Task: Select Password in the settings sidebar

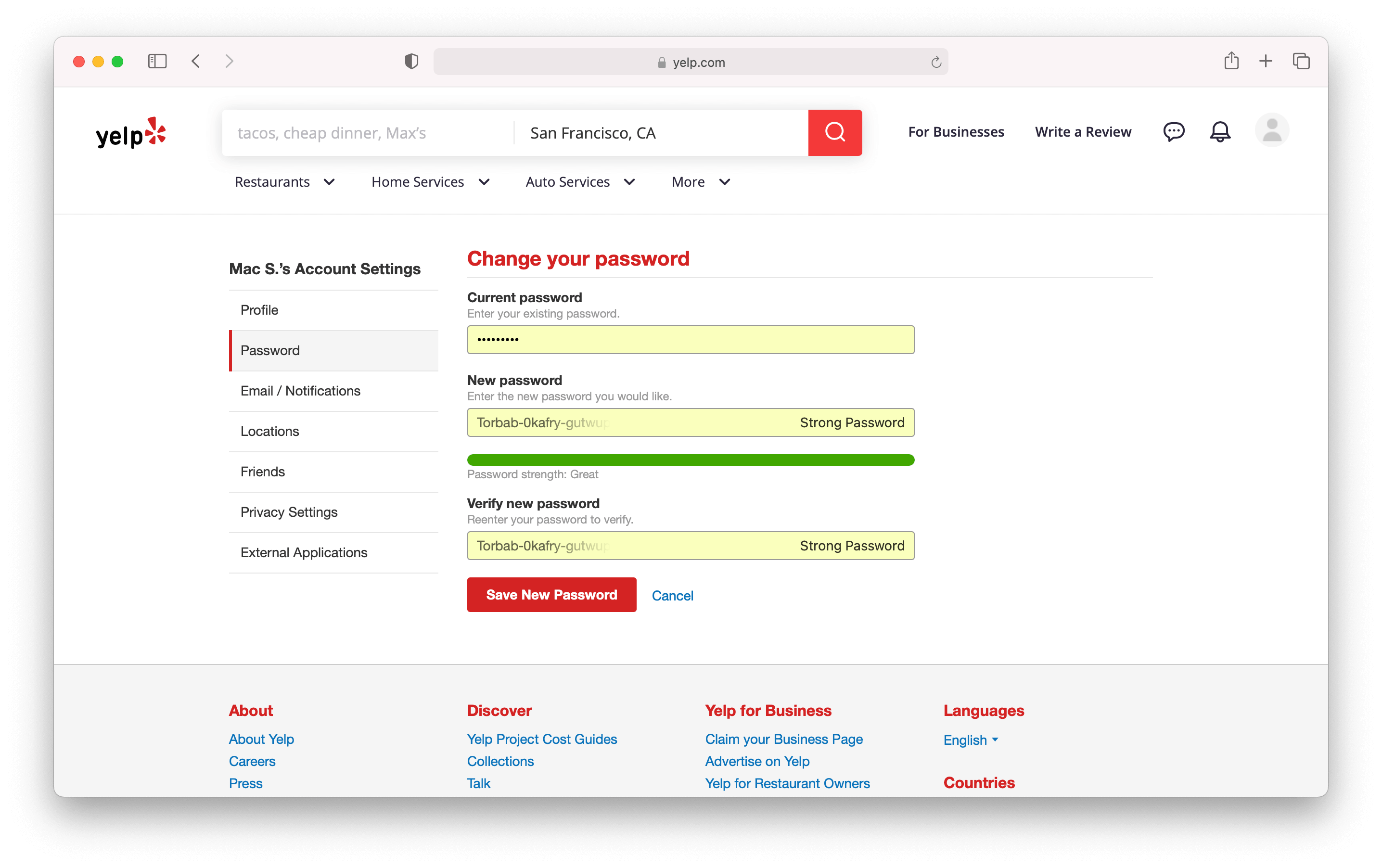Action: pos(333,351)
